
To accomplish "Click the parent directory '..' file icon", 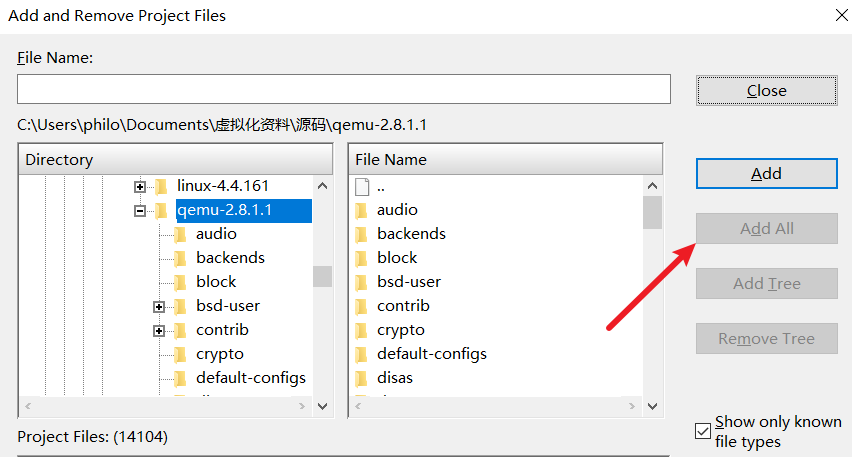I will point(362,187).
